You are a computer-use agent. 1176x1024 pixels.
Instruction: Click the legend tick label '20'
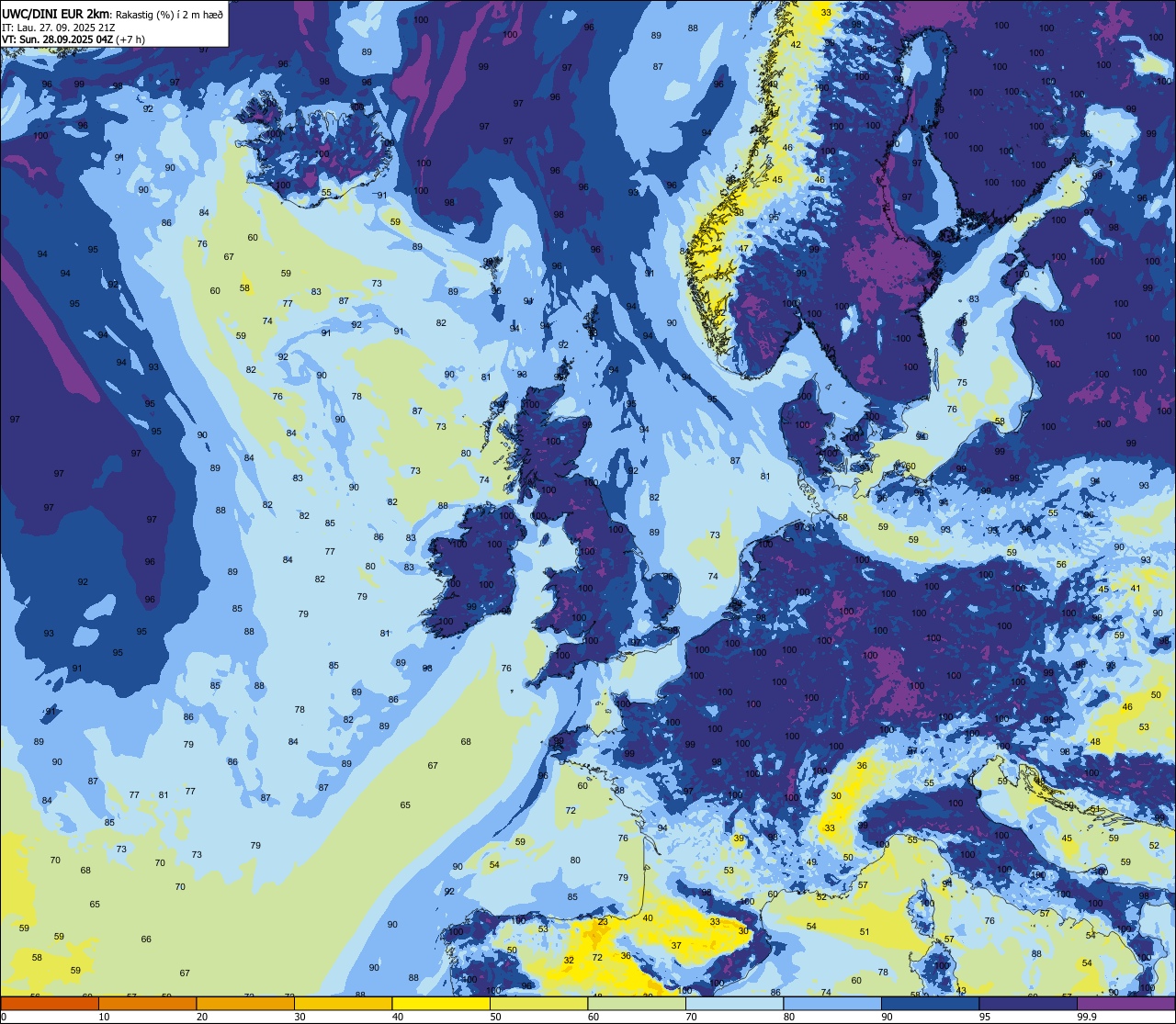[x=202, y=1017]
